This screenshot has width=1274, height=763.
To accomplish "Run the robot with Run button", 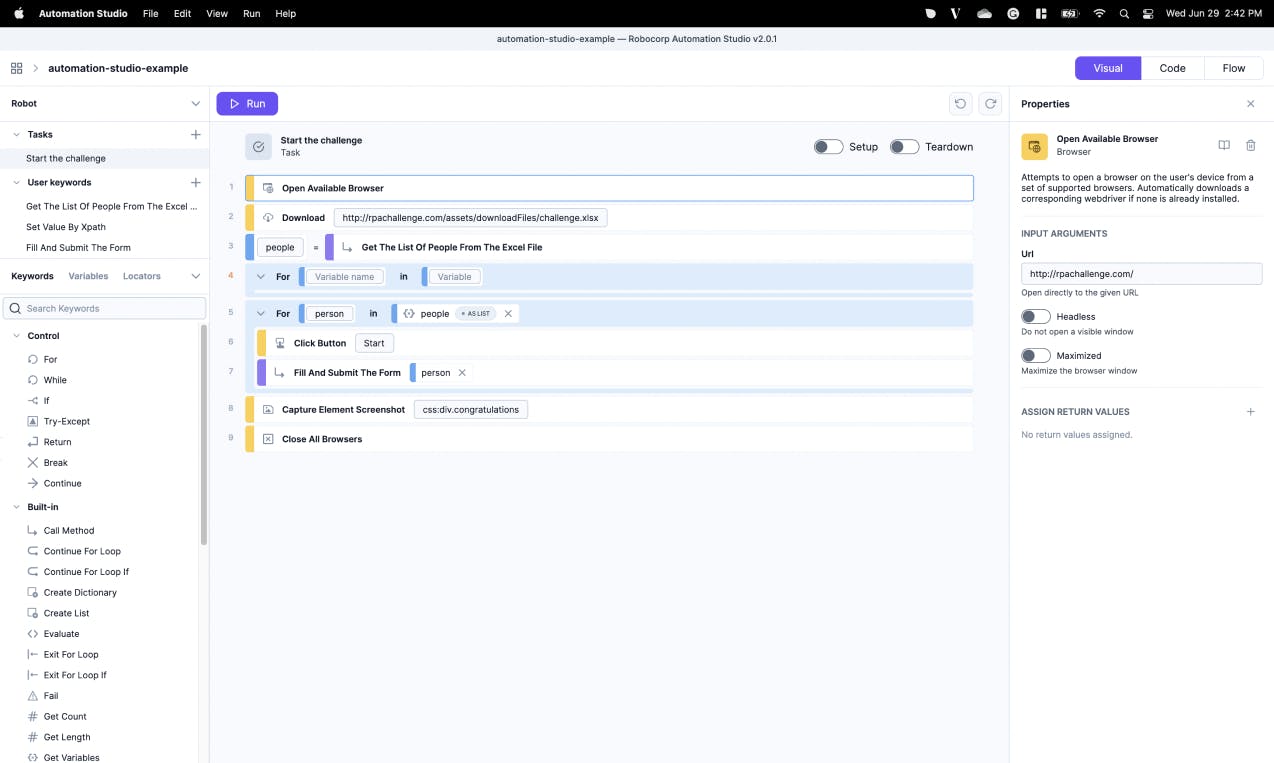I will click(x=247, y=104).
